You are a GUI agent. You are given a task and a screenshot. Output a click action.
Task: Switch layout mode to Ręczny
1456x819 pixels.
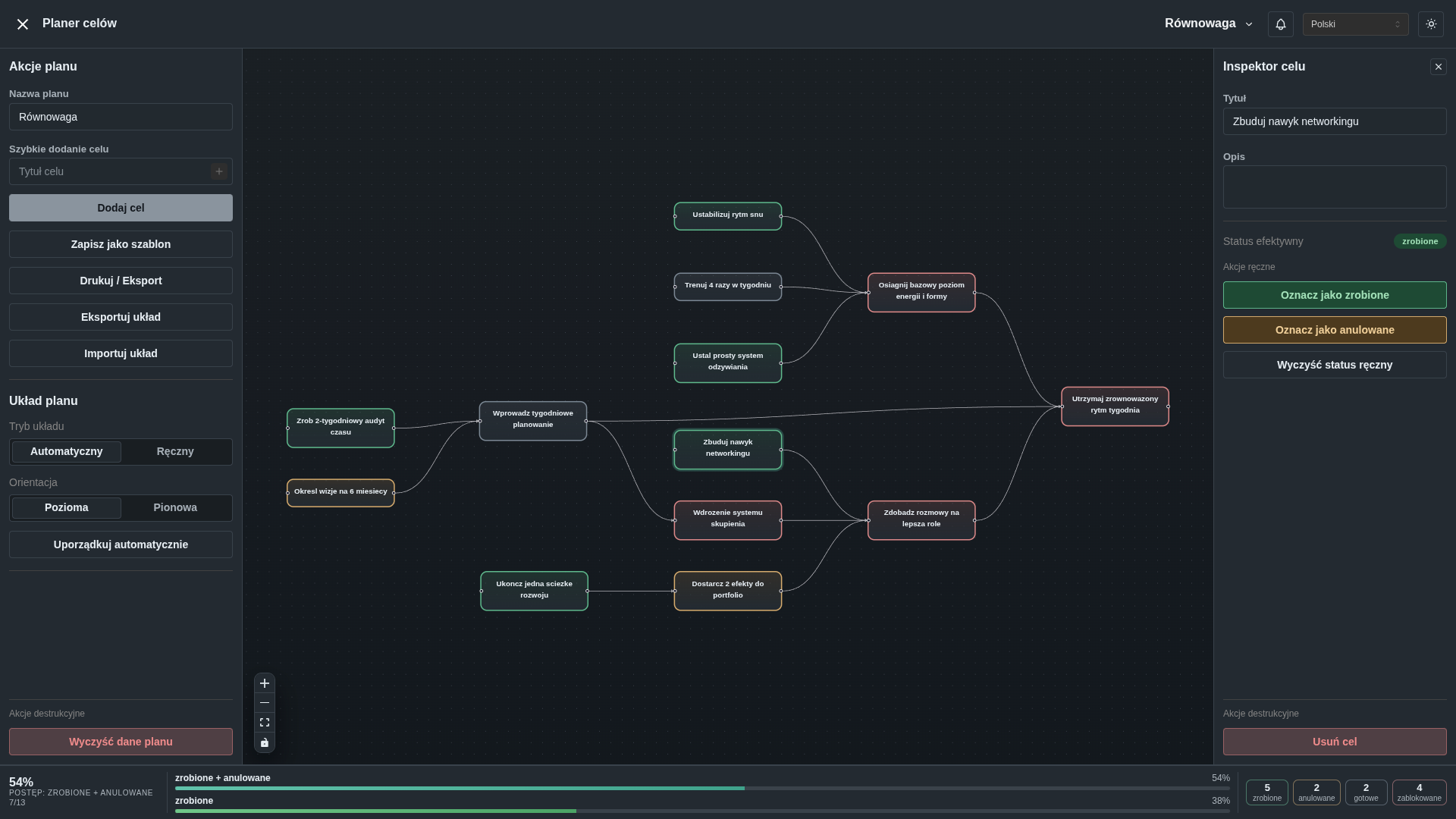click(174, 451)
